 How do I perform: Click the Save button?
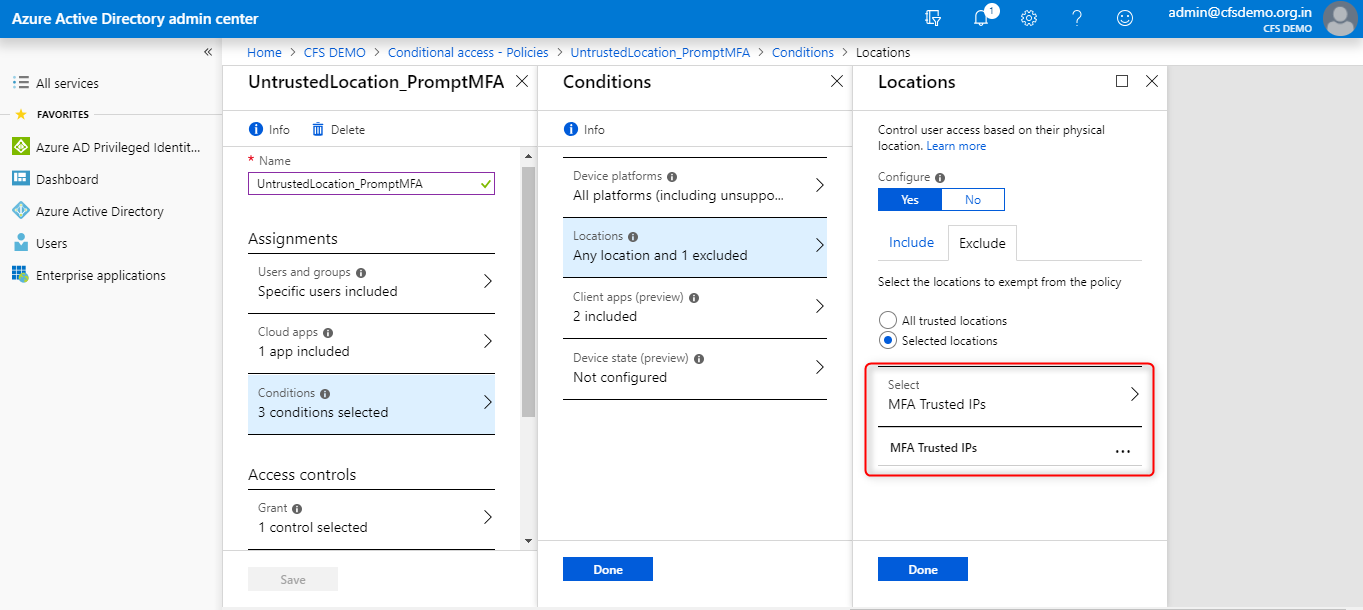(293, 579)
